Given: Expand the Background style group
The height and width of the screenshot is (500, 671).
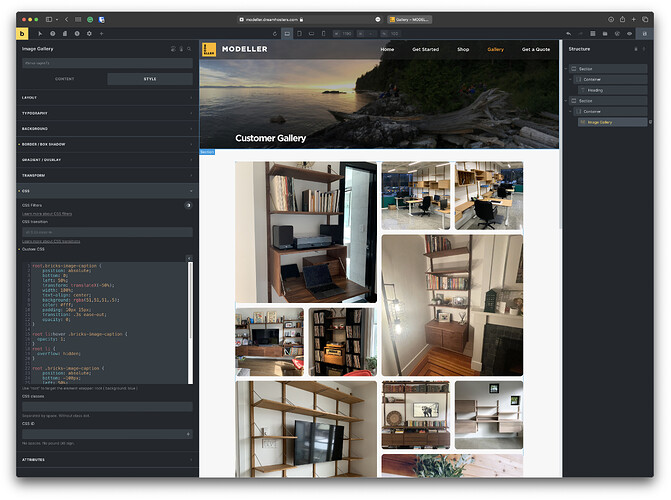Looking at the screenshot, I should pyautogui.click(x=107, y=128).
